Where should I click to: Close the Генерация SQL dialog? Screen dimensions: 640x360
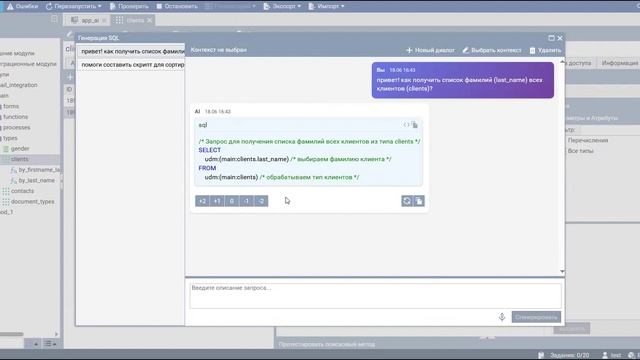pos(560,38)
